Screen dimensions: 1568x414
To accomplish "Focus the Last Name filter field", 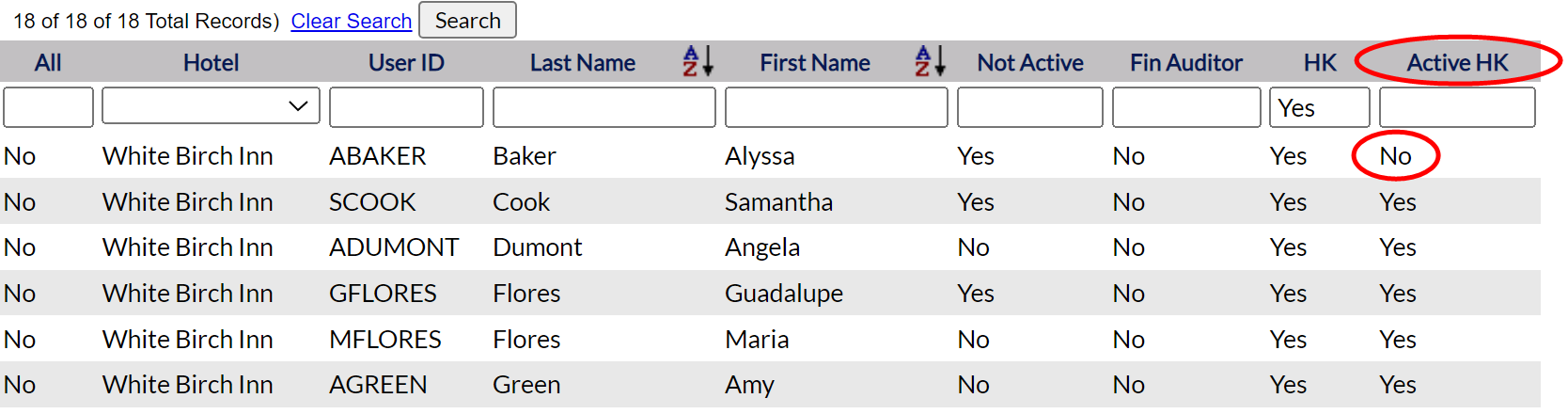I will [x=604, y=107].
